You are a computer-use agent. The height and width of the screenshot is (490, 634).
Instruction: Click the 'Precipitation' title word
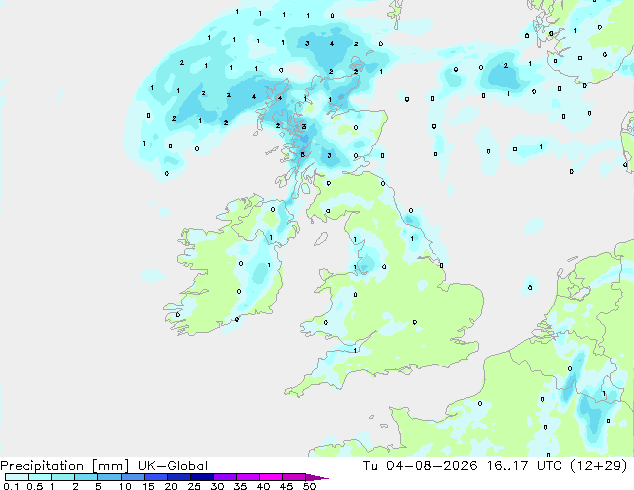point(42,466)
